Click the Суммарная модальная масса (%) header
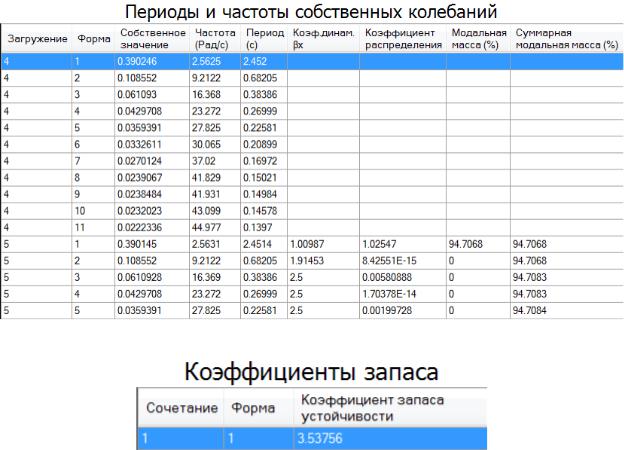 pos(567,39)
